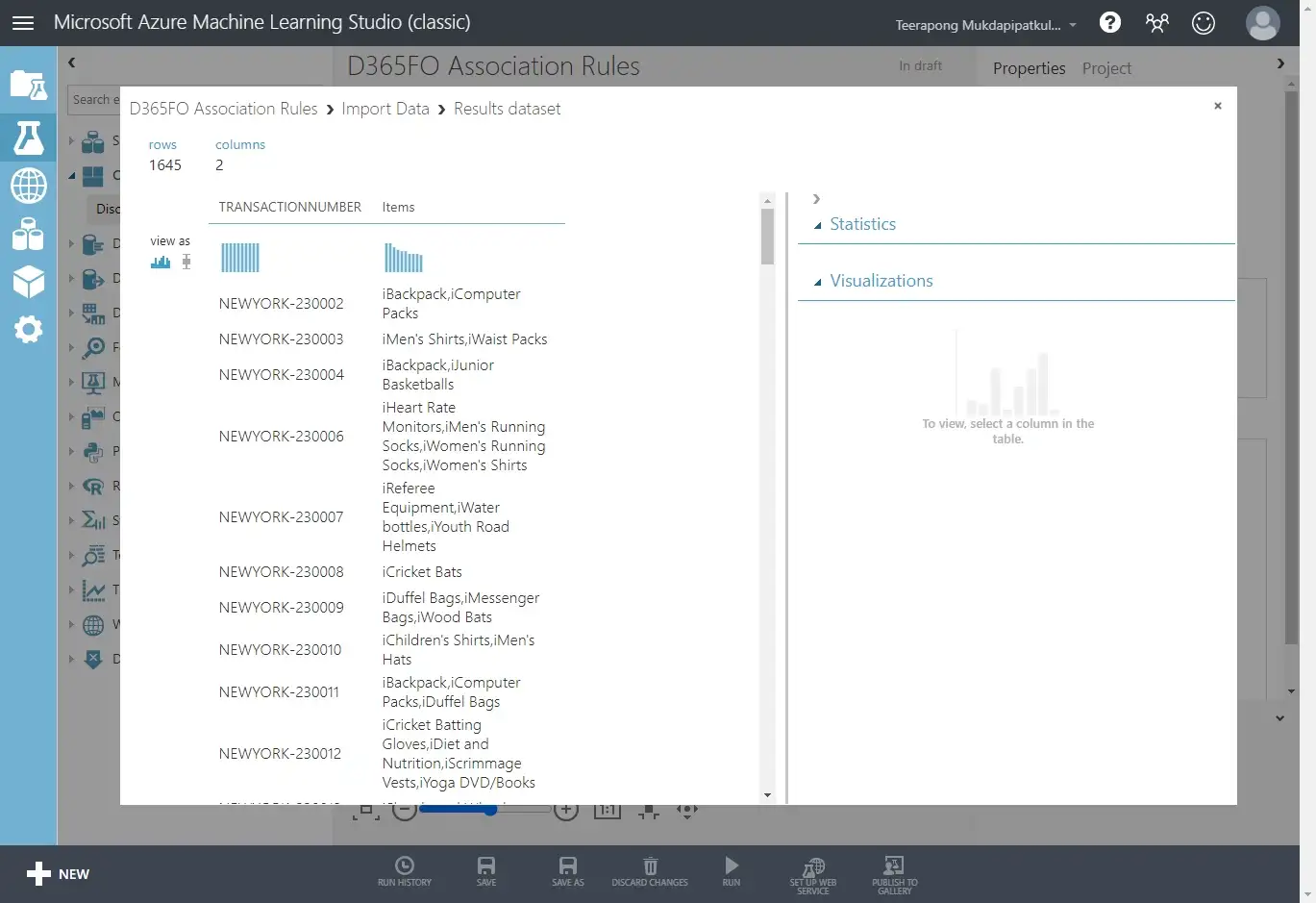Open the Projects sidebar icon
The image size is (1316, 903).
coord(28,86)
